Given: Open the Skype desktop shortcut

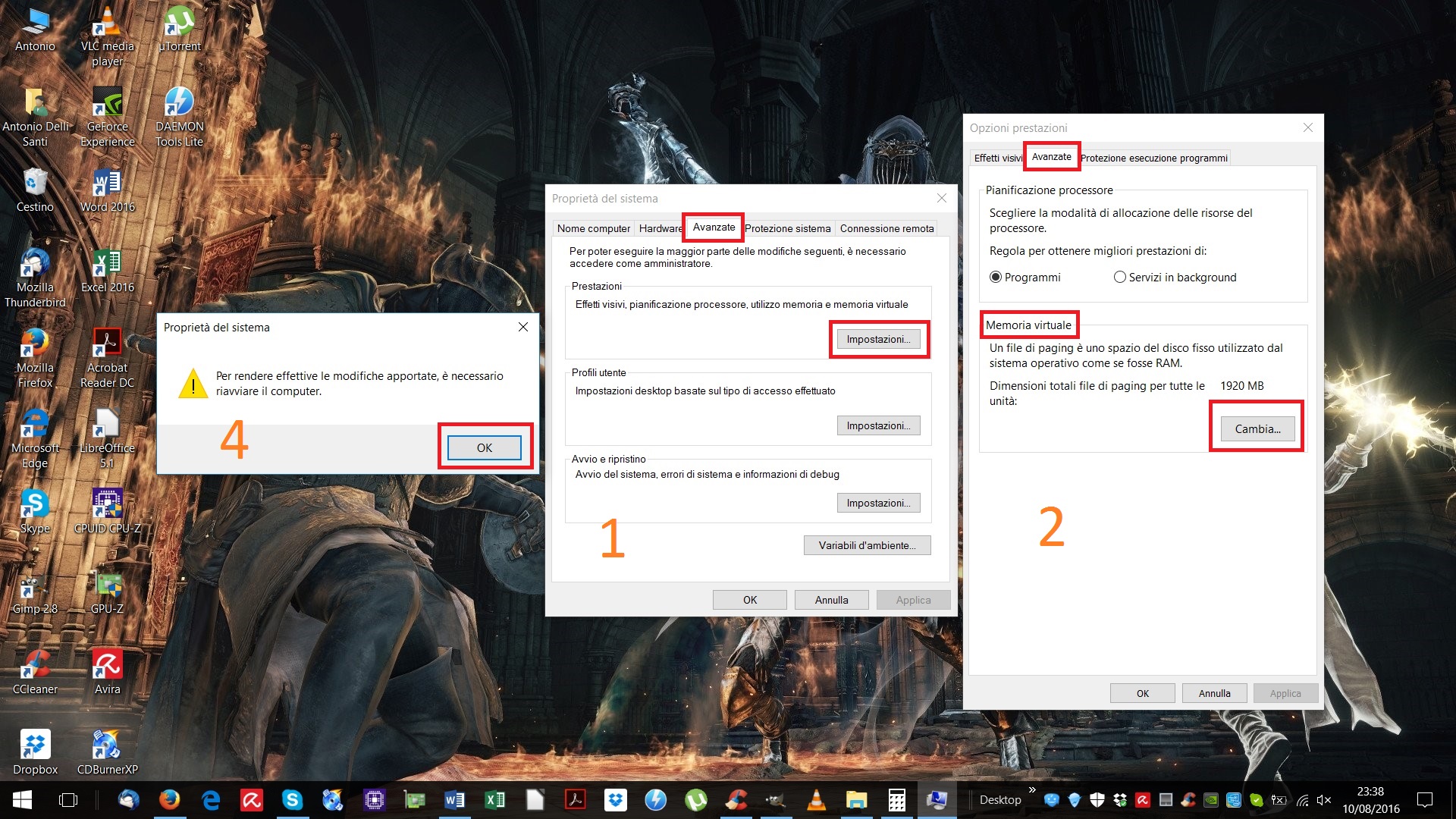Looking at the screenshot, I should [x=35, y=511].
